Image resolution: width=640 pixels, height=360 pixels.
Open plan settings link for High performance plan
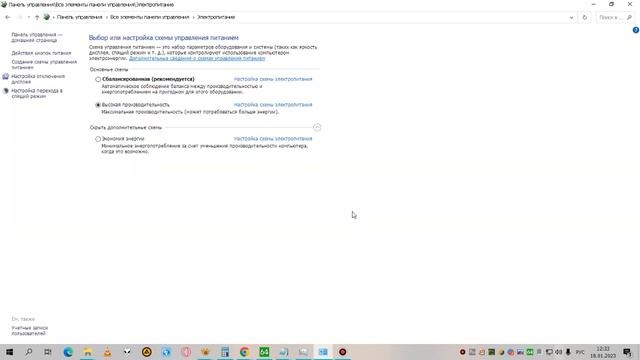tap(273, 105)
